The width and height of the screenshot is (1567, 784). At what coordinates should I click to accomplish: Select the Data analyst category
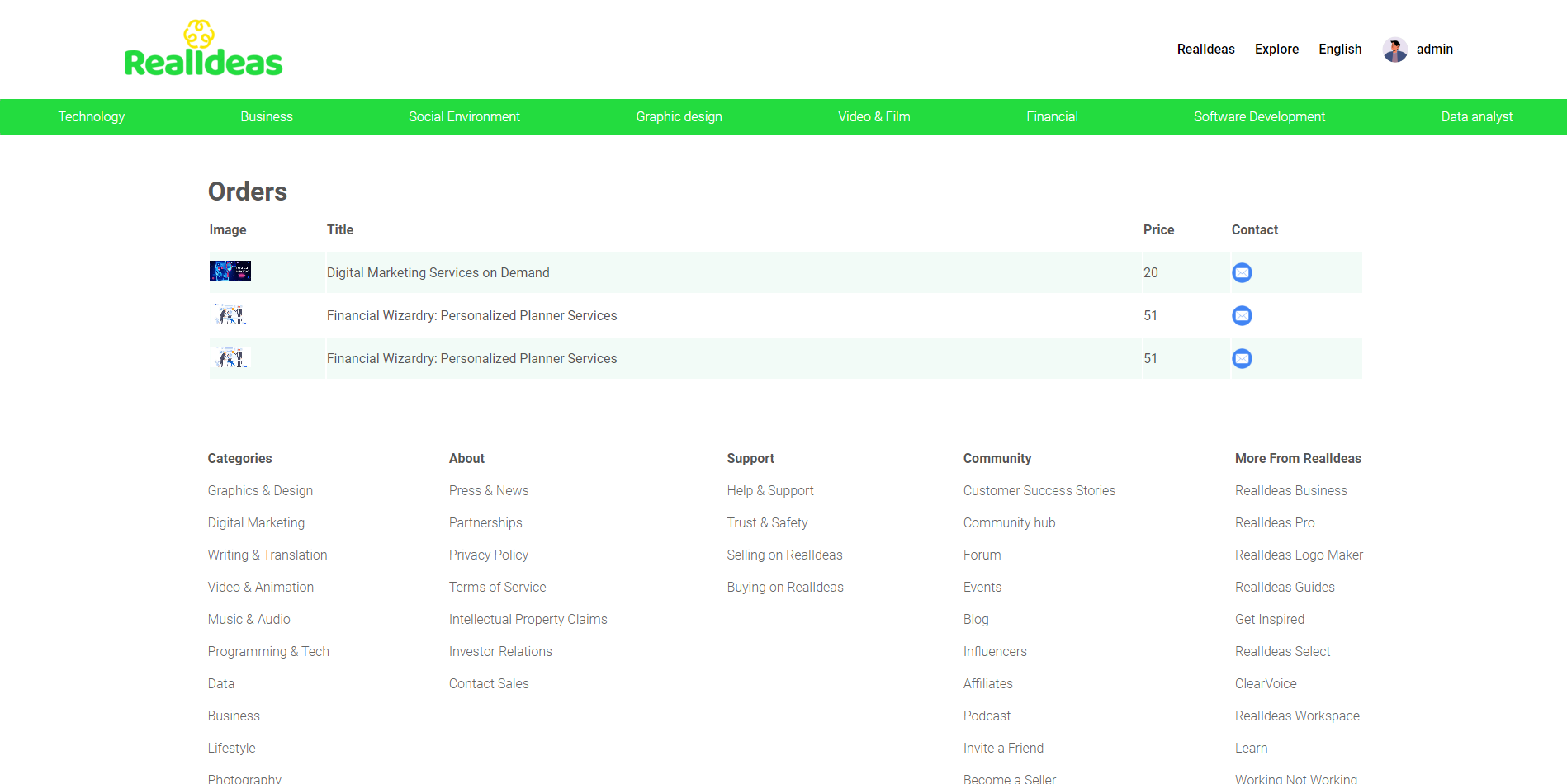(1477, 117)
